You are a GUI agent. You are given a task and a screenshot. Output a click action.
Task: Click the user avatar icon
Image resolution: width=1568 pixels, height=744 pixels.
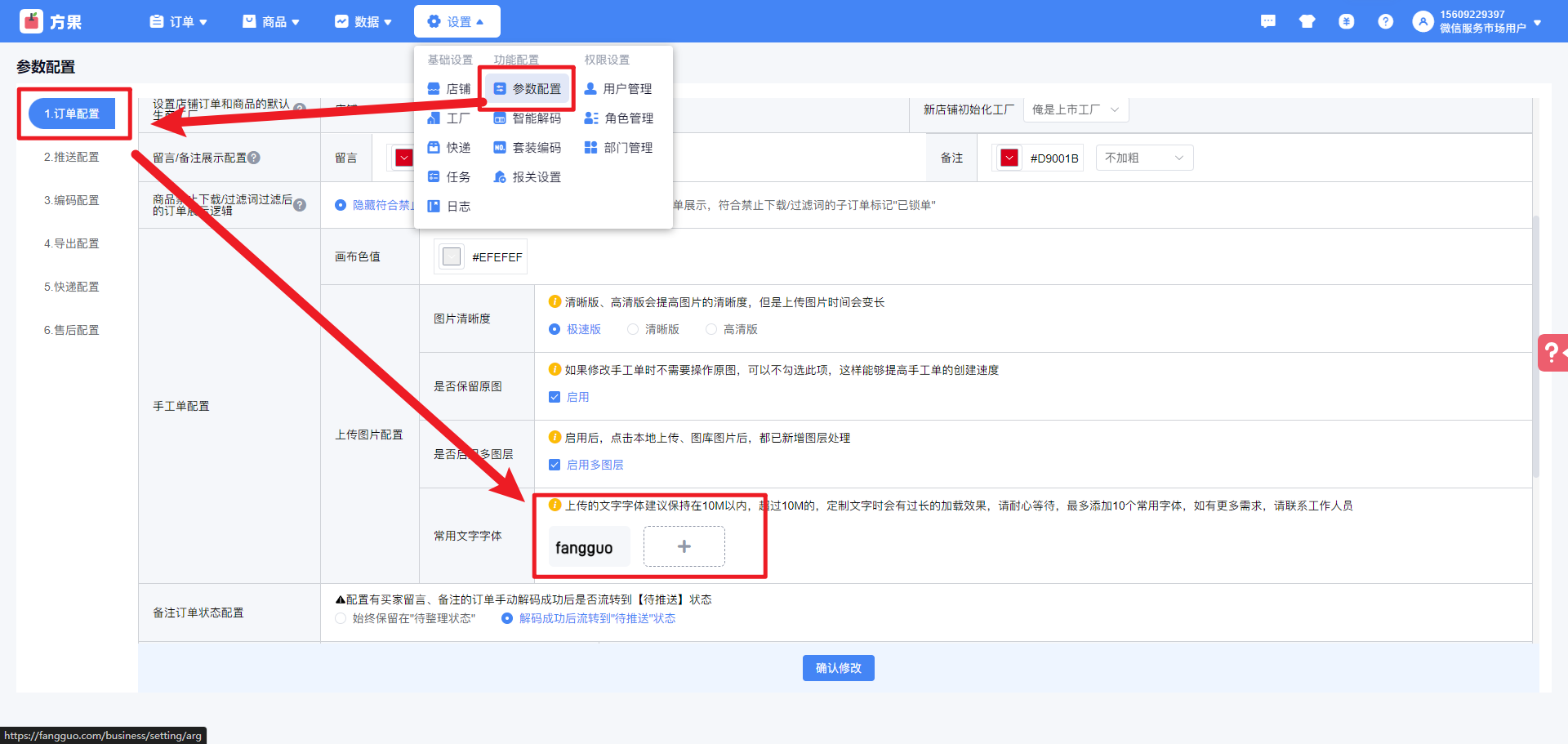pos(1423,21)
